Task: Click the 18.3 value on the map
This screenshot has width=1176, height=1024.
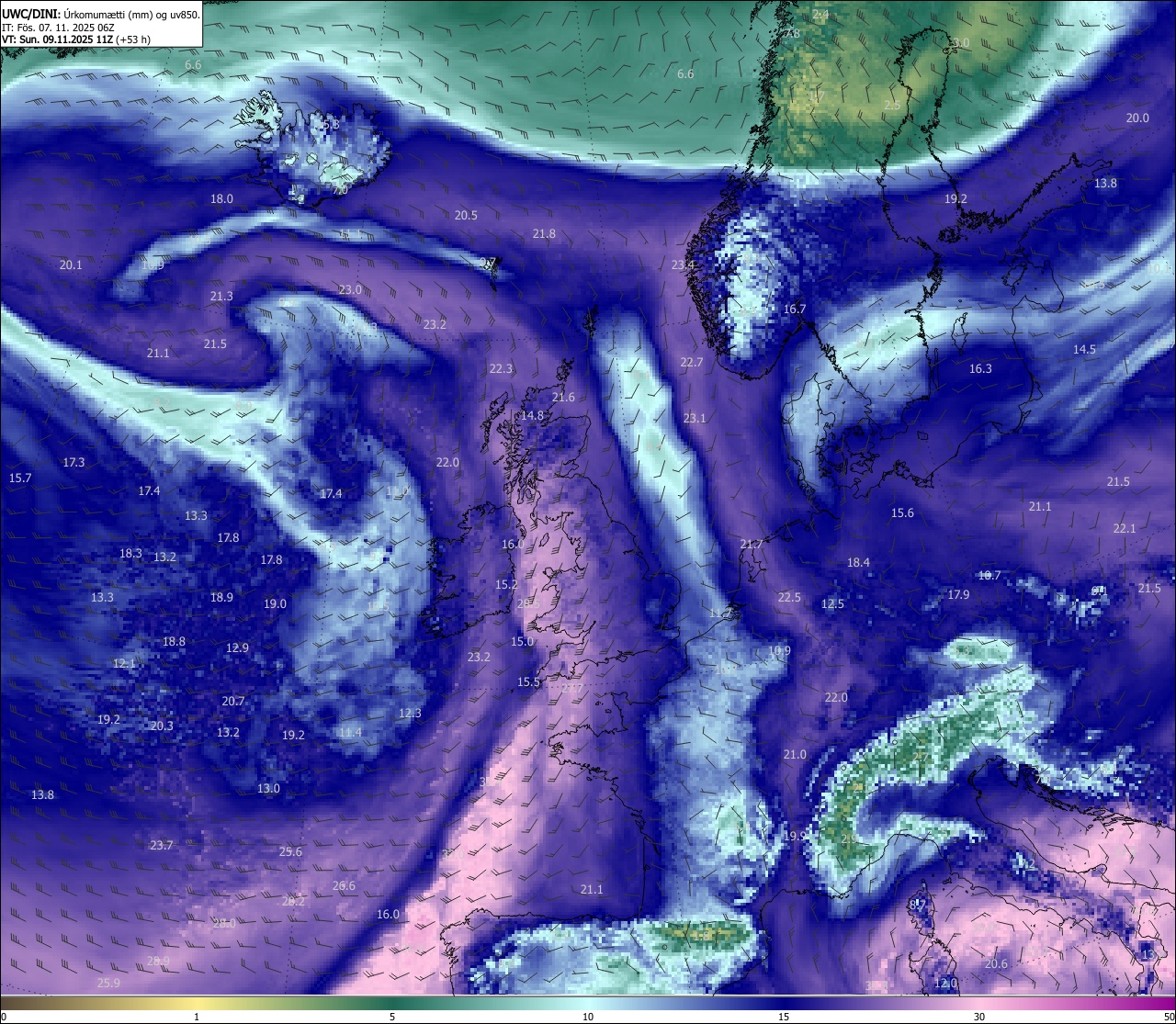Action: (130, 553)
